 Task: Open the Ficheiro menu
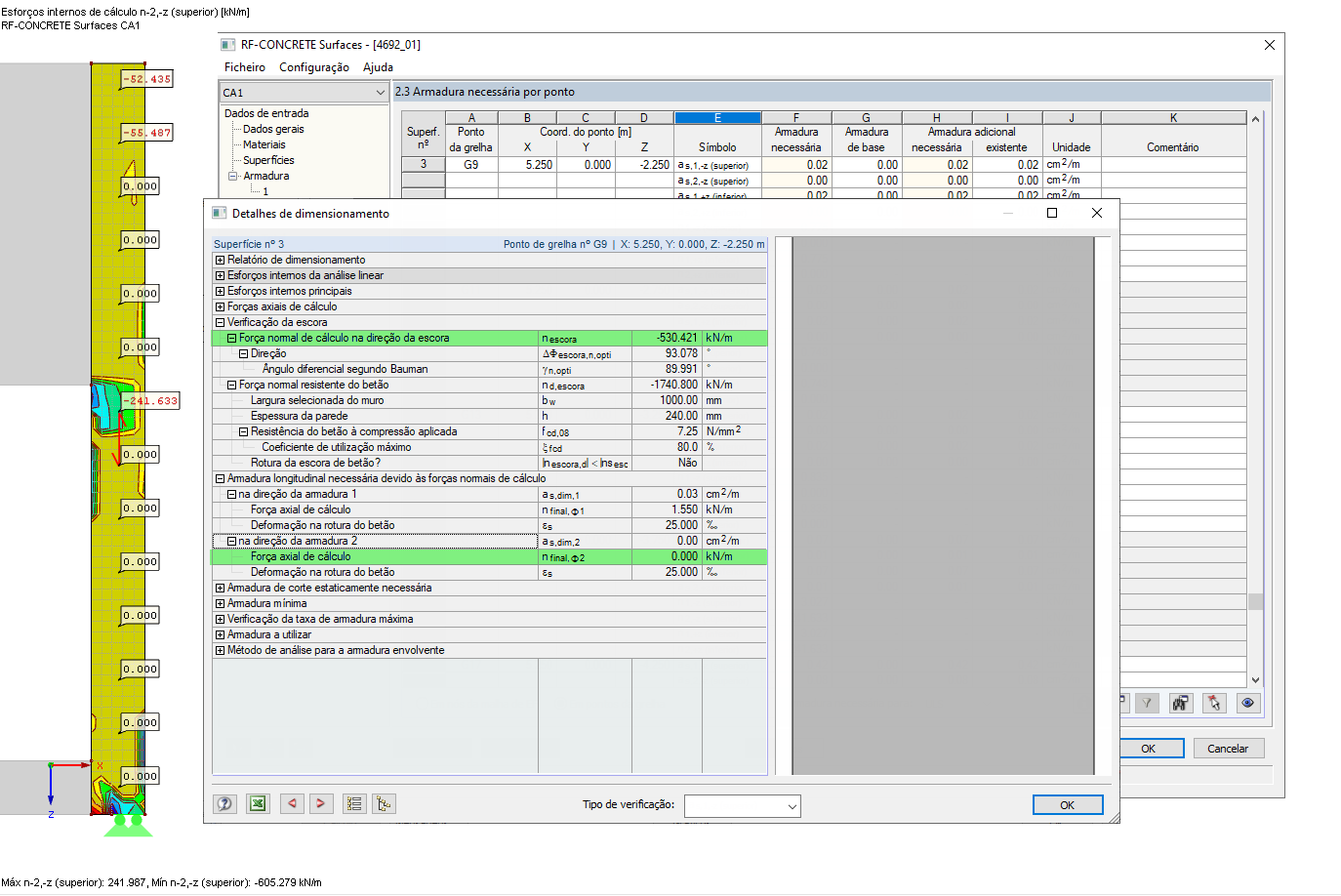245,67
